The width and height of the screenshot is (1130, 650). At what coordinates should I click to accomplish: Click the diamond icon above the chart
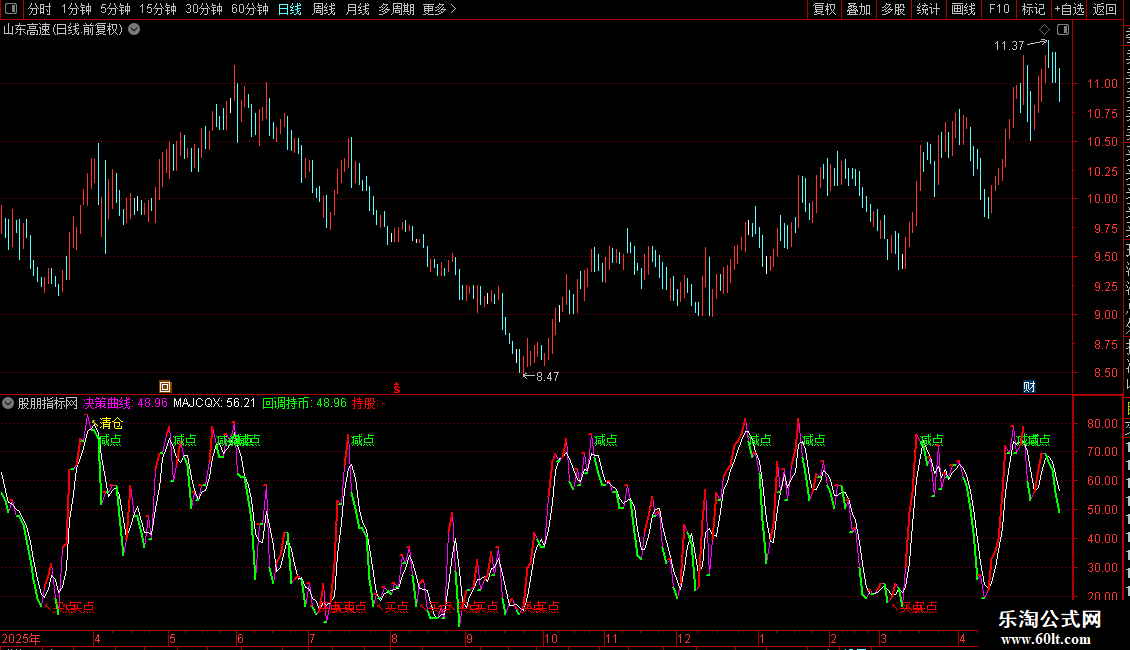1044,30
